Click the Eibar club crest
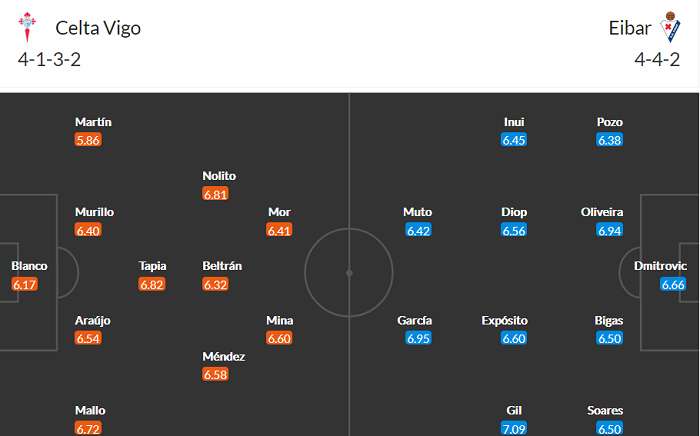Image resolution: width=700 pixels, height=436 pixels. click(670, 28)
